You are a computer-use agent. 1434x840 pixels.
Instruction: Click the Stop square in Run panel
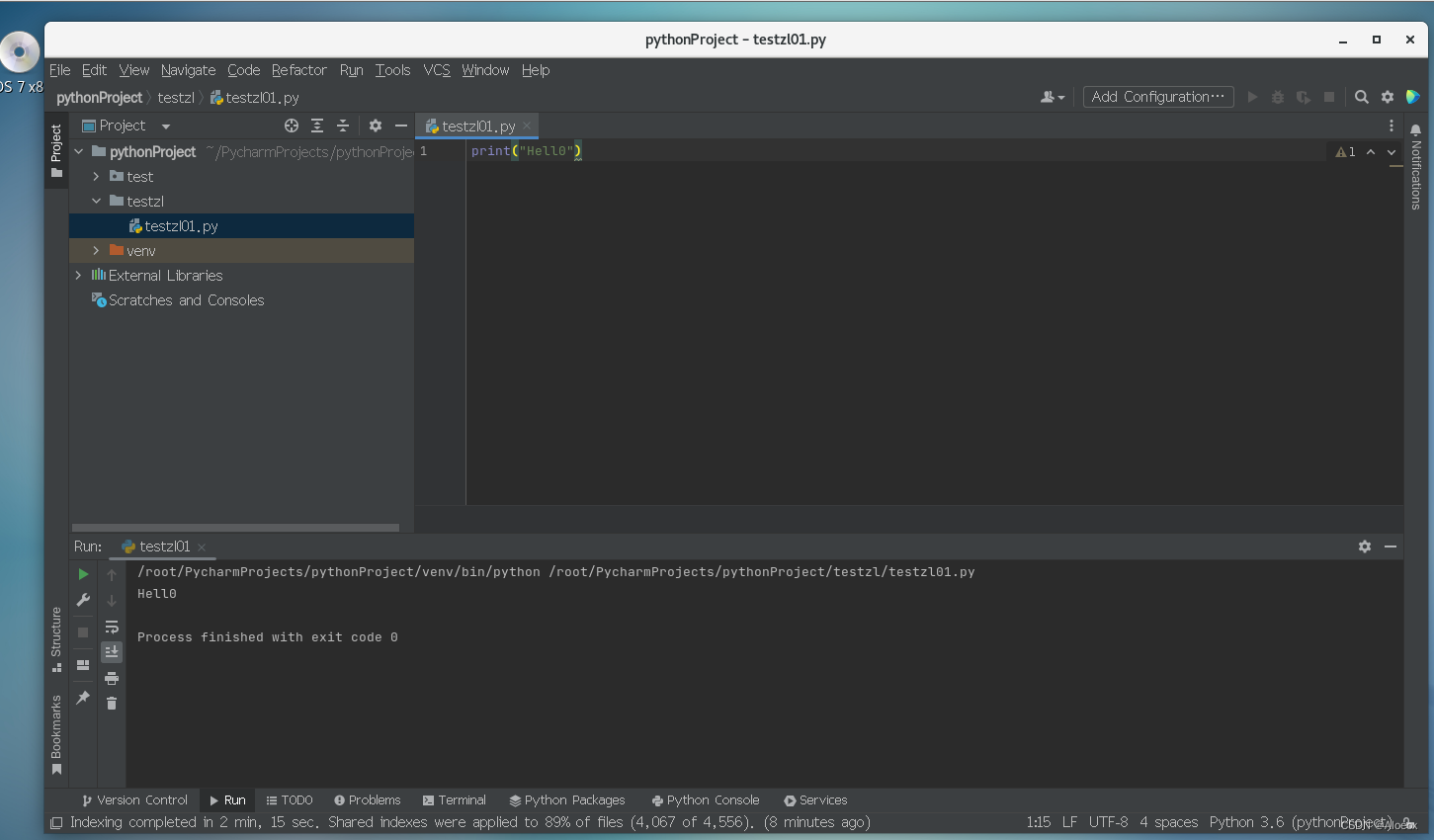pyautogui.click(x=83, y=631)
